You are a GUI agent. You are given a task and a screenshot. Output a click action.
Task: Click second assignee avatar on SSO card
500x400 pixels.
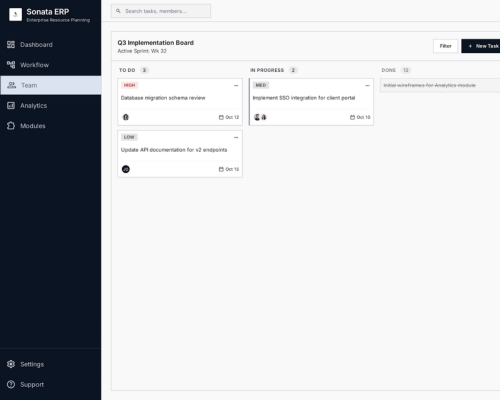pyautogui.click(x=264, y=117)
